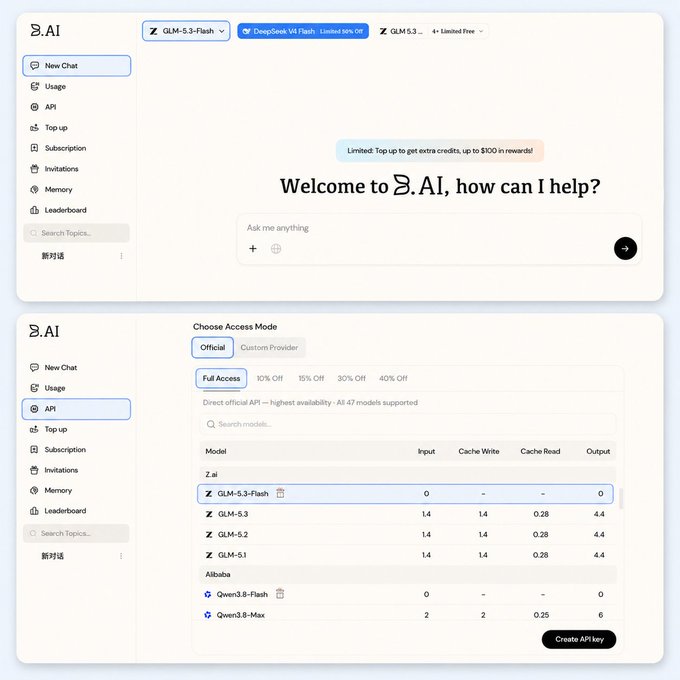Select the 30% Off tab
The height and width of the screenshot is (680, 680).
pos(352,378)
